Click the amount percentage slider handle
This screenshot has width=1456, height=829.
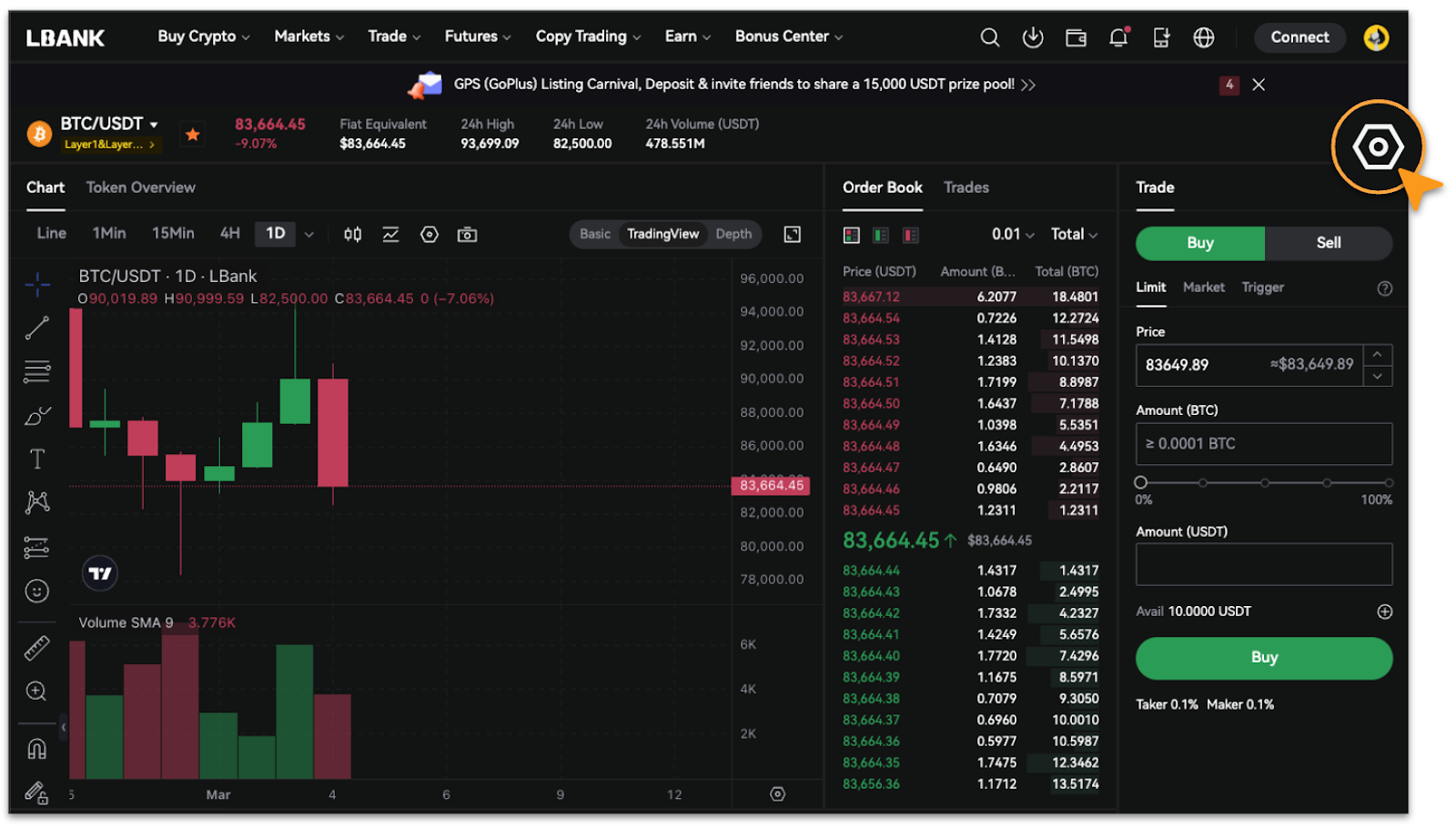tap(1141, 482)
